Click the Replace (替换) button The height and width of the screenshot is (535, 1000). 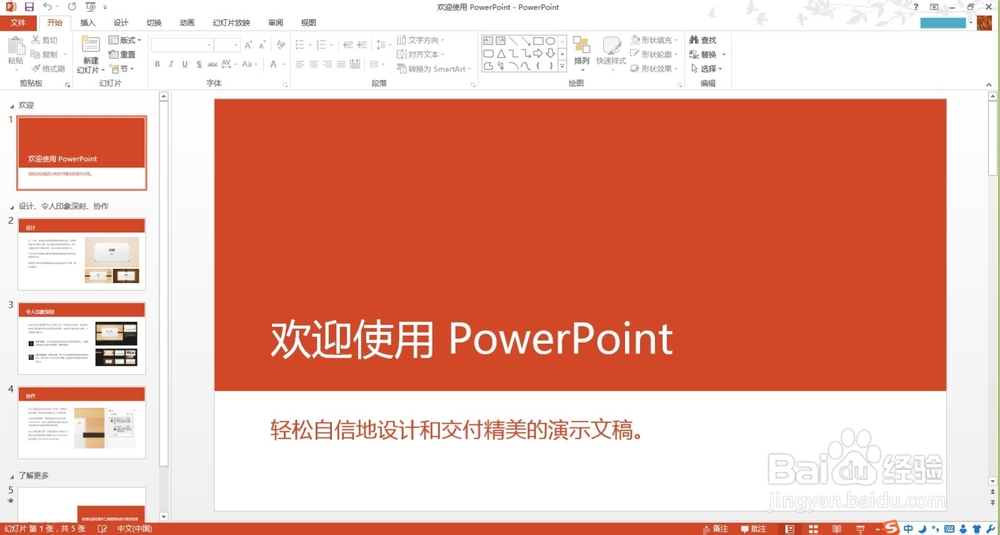click(707, 54)
